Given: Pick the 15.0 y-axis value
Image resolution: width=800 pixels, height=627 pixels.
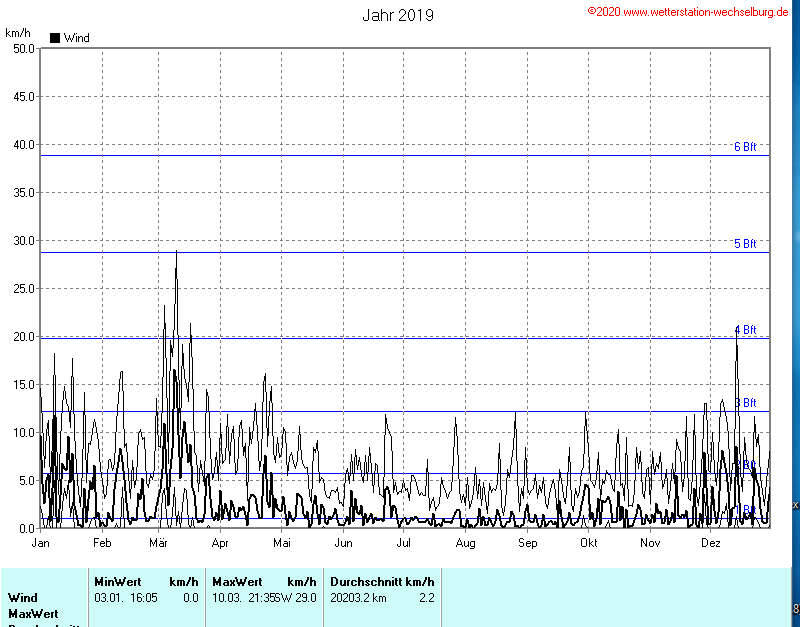Looking at the screenshot, I should 23,385.
